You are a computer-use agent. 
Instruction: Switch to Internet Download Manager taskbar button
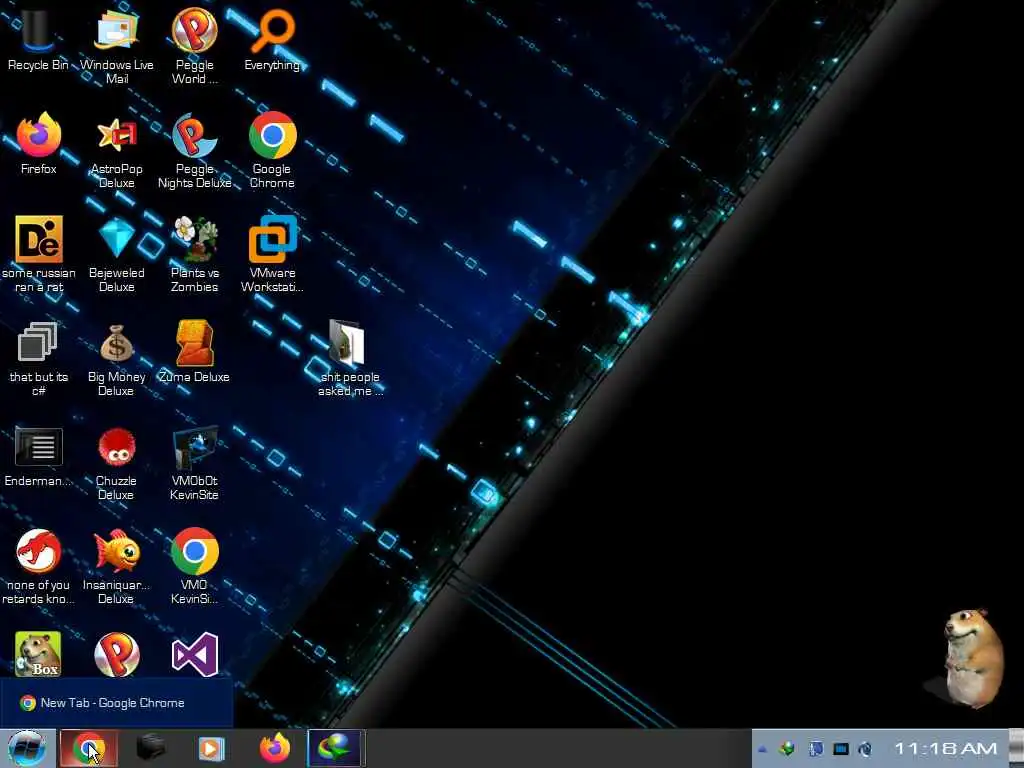[x=336, y=748]
